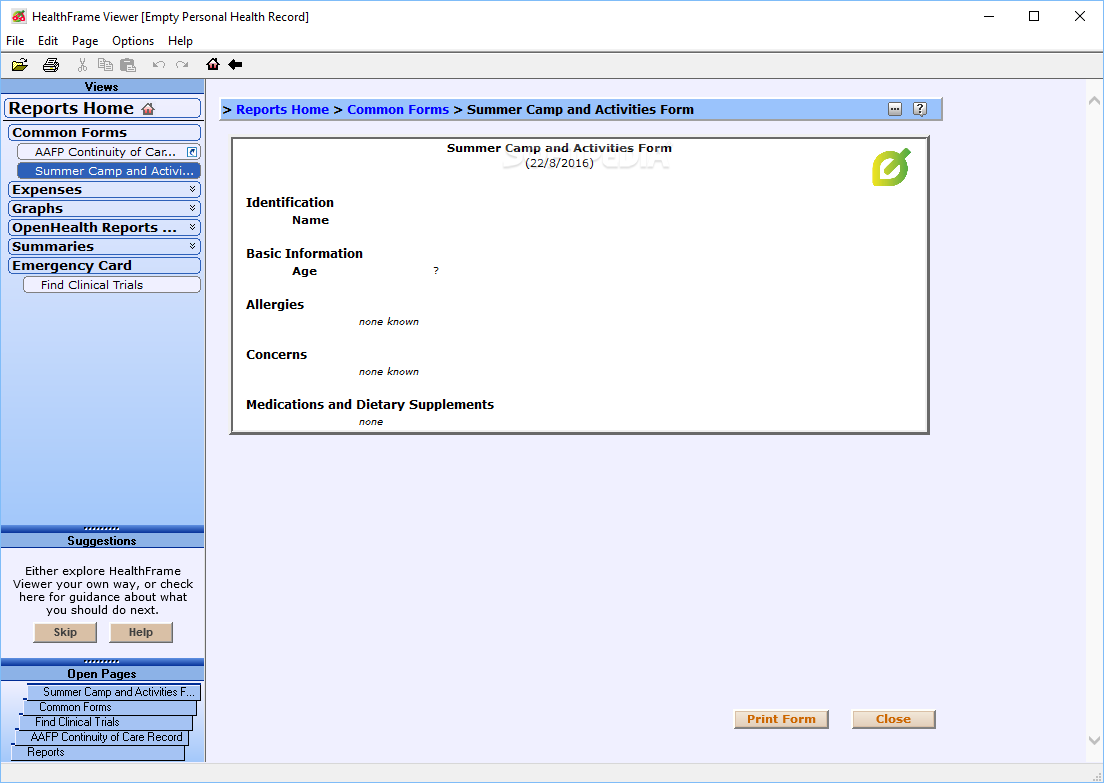Open the Common Forms section header

point(104,132)
